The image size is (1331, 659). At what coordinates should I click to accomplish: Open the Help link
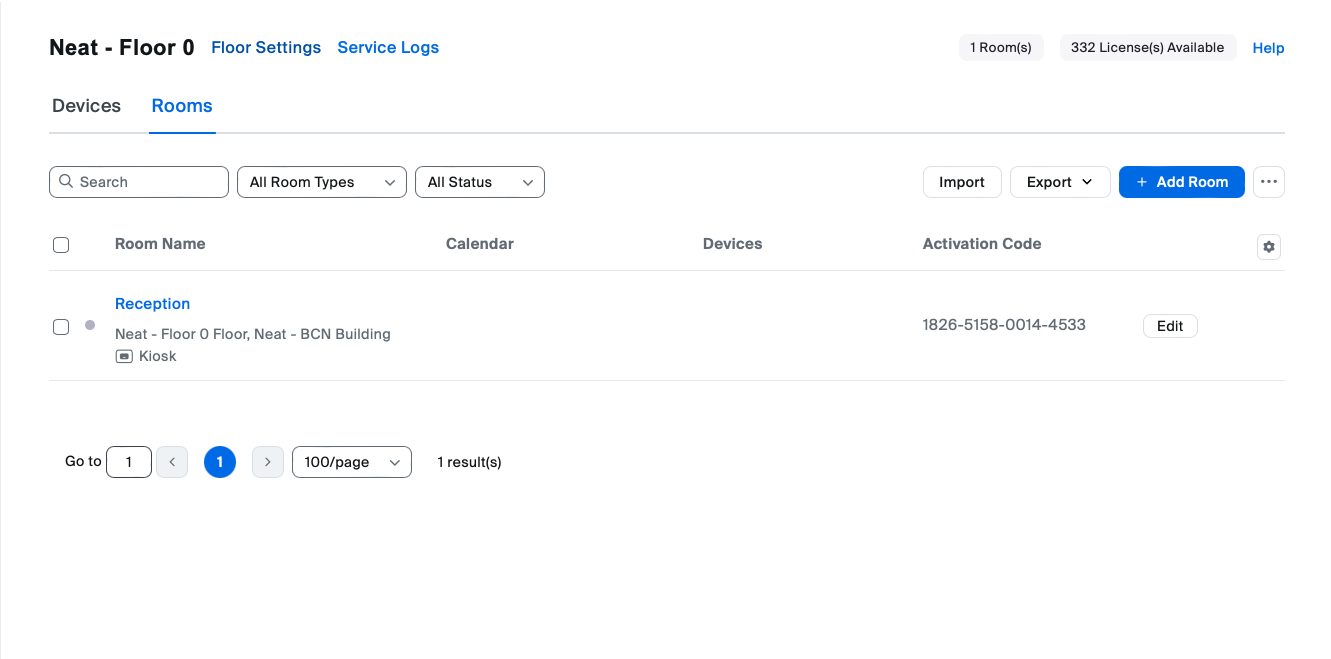tap(1268, 48)
